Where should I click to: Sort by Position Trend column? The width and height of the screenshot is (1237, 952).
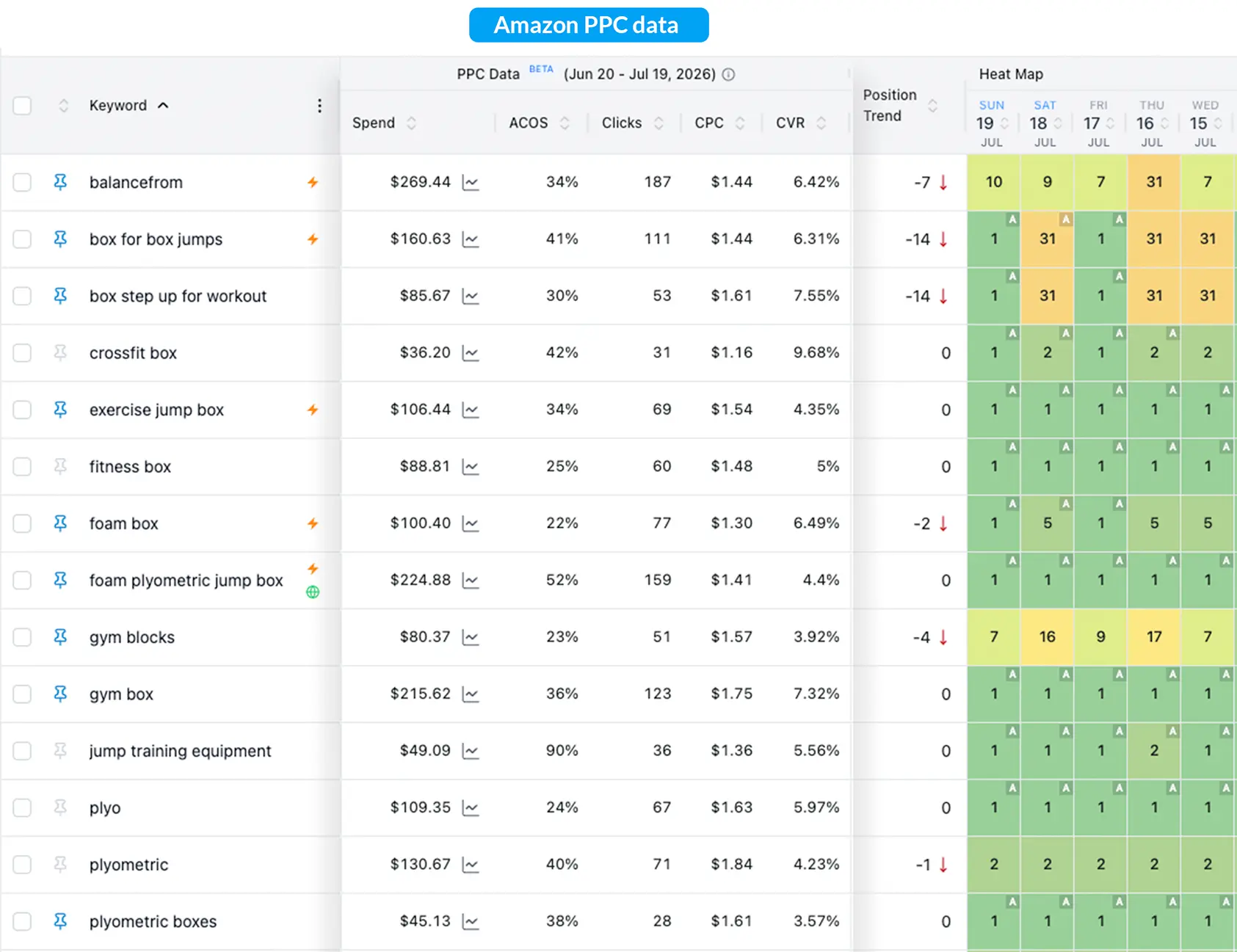point(932,106)
